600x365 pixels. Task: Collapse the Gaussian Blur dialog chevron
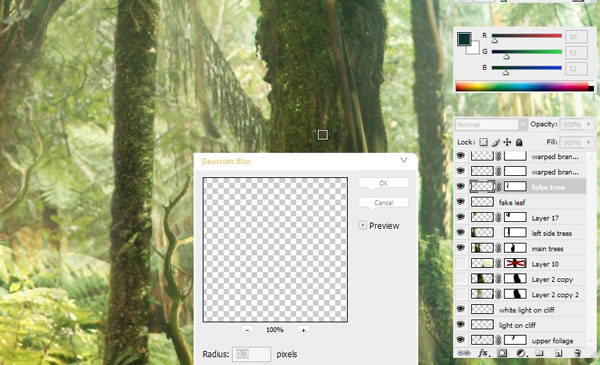(x=404, y=160)
